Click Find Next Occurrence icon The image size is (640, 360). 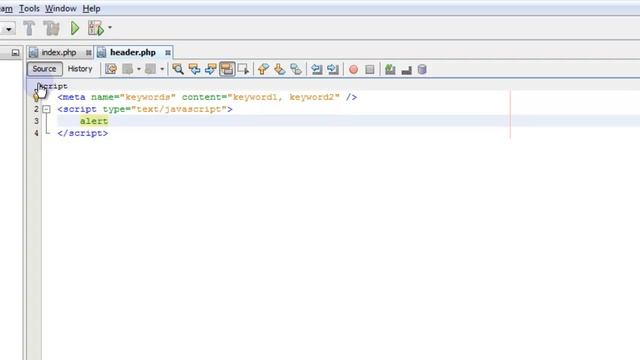pyautogui.click(x=211, y=69)
